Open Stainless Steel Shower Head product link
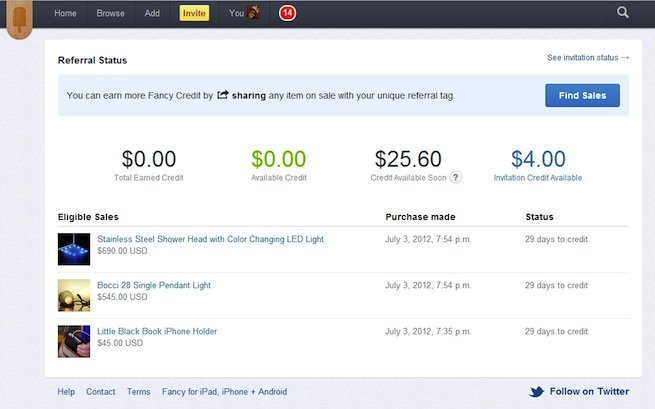The height and width of the screenshot is (409, 655). tap(210, 239)
